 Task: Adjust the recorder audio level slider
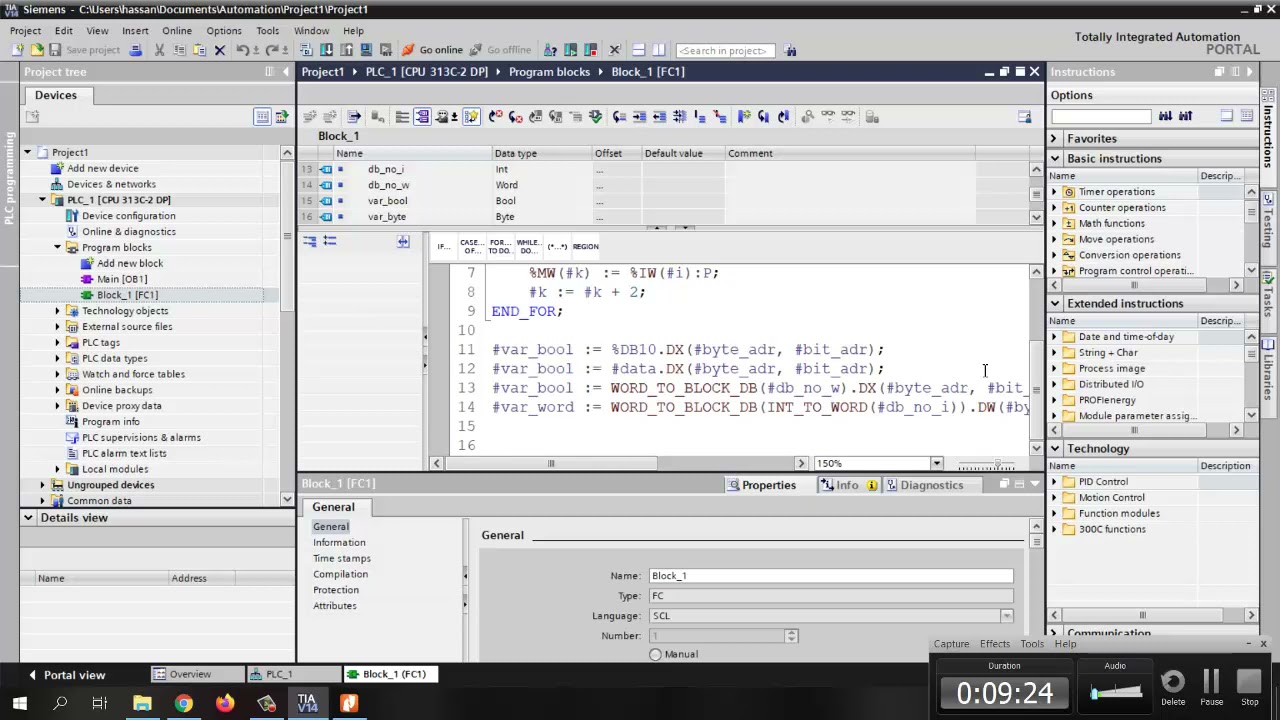(x=1115, y=691)
